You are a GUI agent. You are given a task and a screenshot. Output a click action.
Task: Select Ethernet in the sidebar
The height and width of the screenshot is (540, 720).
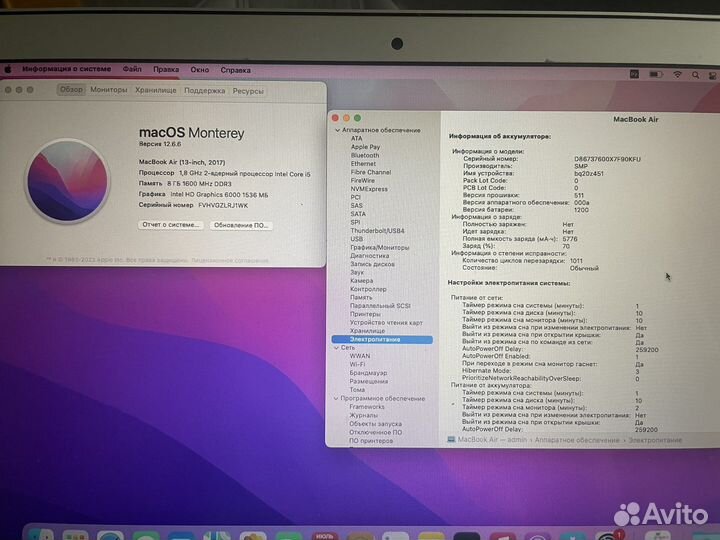pos(363,163)
